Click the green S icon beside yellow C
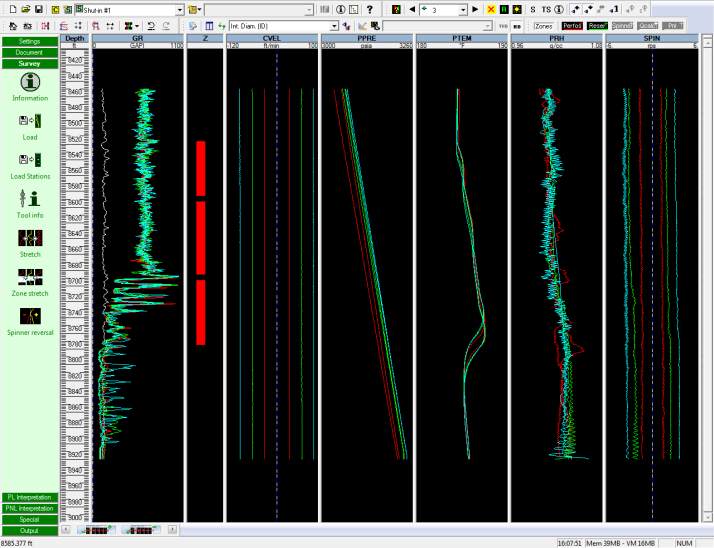The width and height of the screenshot is (714, 548). [68, 9]
